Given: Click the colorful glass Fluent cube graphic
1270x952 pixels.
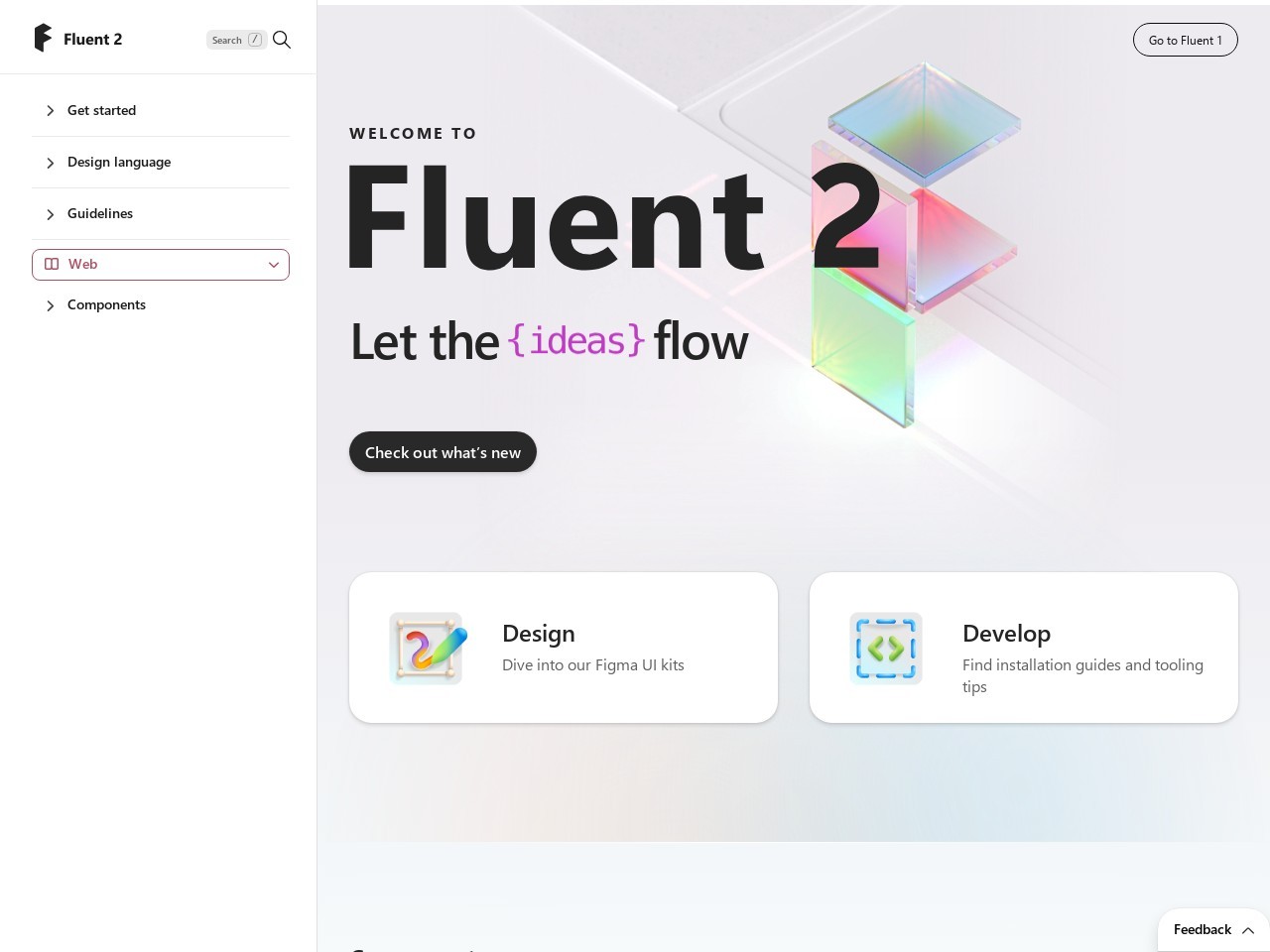Looking at the screenshot, I should tap(914, 245).
